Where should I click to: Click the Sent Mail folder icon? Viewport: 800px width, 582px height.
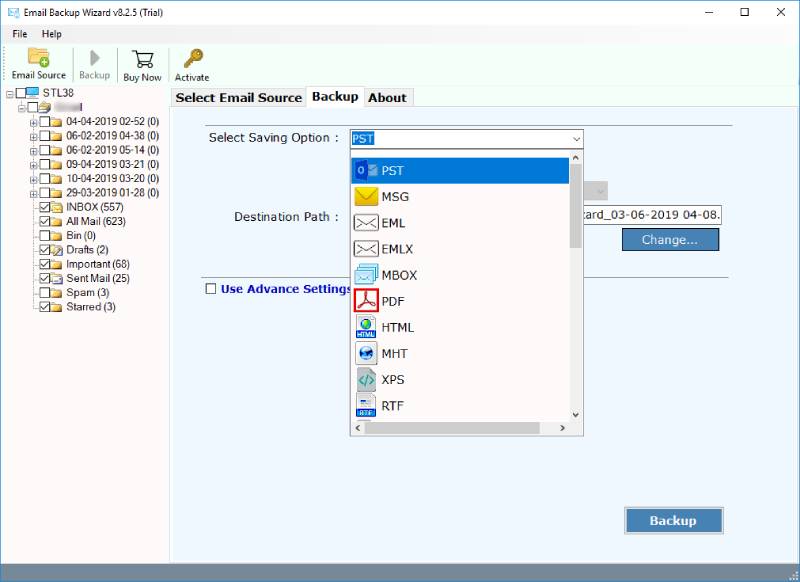[x=56, y=279]
